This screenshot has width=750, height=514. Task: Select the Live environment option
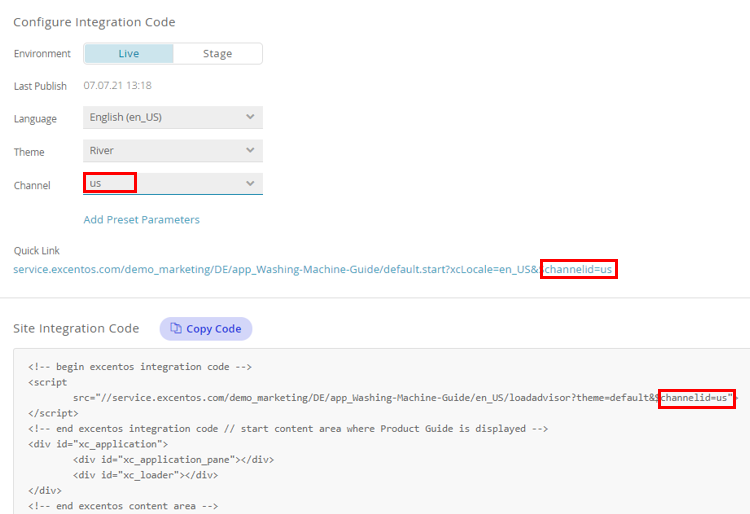129,54
